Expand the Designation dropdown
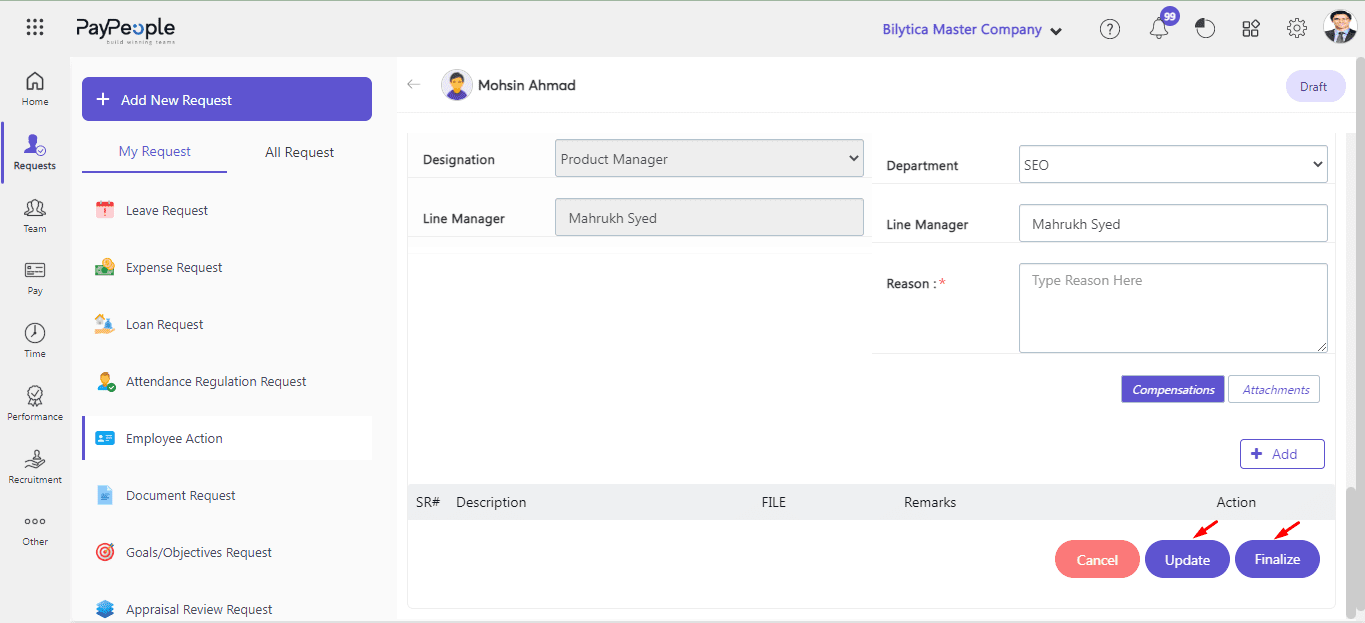The image size is (1365, 623). [x=709, y=159]
